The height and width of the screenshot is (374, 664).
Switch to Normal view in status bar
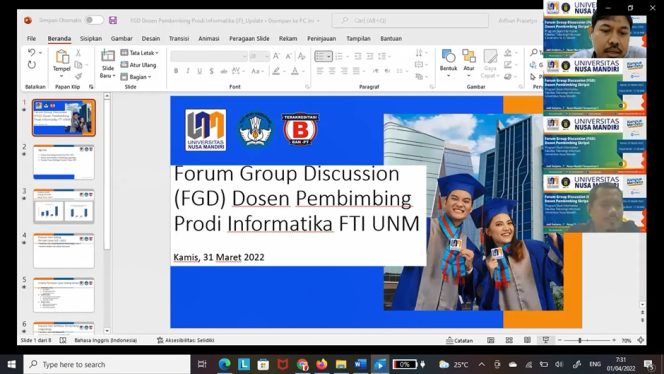click(490, 340)
